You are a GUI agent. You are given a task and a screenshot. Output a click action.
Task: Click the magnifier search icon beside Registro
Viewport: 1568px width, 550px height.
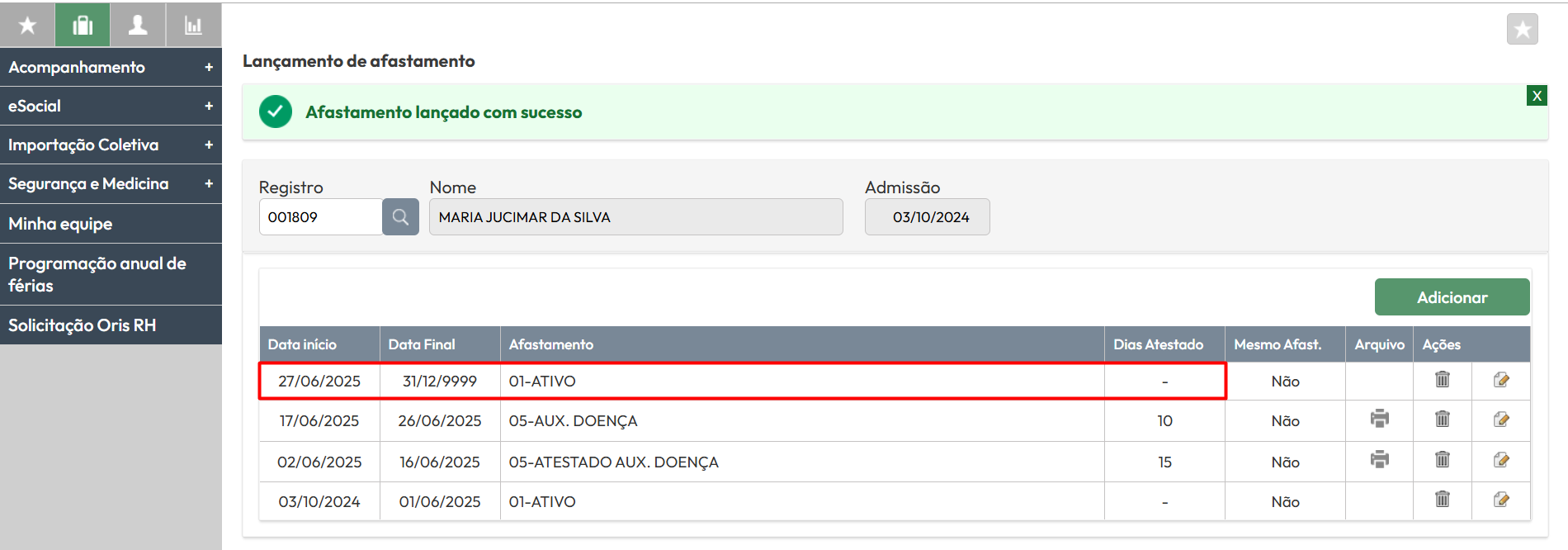pyautogui.click(x=400, y=217)
